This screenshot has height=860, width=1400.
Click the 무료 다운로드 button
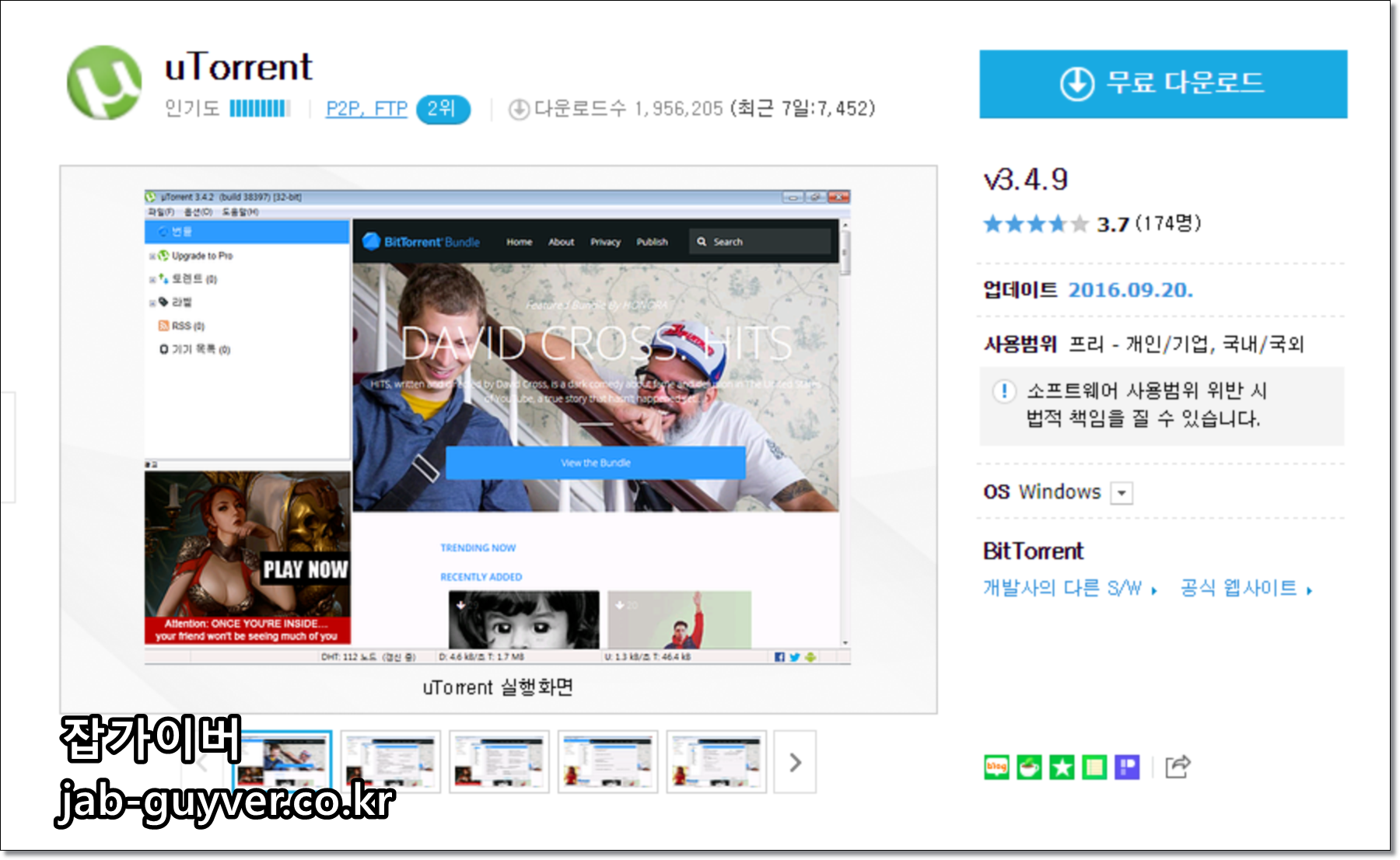pos(1163,84)
